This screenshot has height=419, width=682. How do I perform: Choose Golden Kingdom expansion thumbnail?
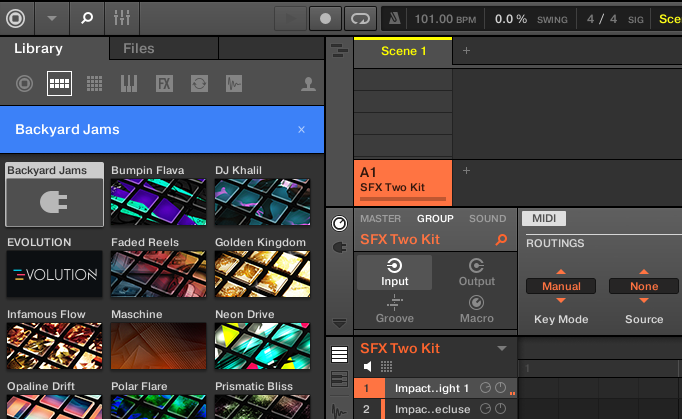(262, 274)
